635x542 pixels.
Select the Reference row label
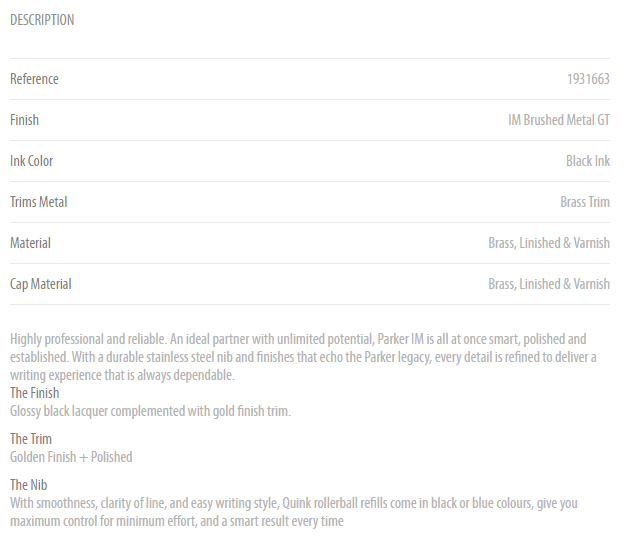point(34,79)
